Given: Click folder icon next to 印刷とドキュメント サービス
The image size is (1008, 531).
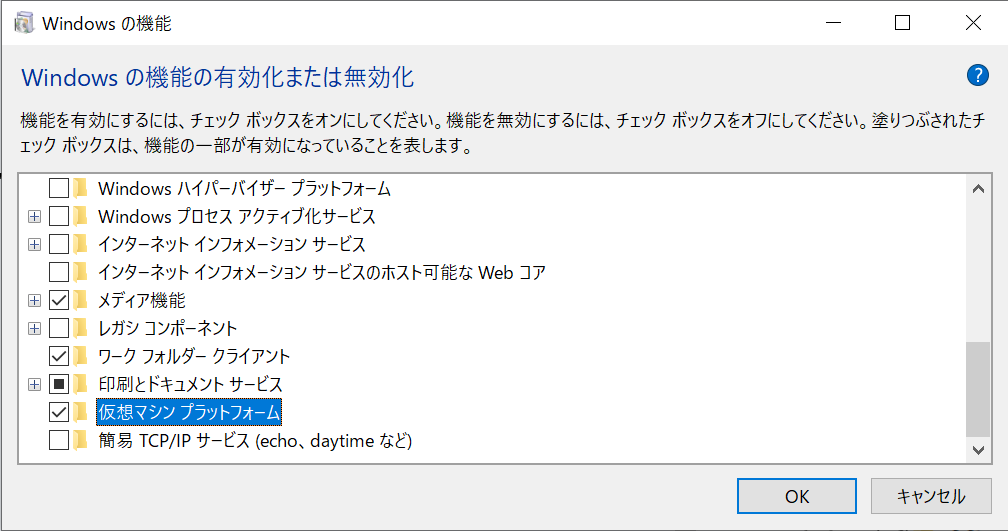Looking at the screenshot, I should point(80,384).
